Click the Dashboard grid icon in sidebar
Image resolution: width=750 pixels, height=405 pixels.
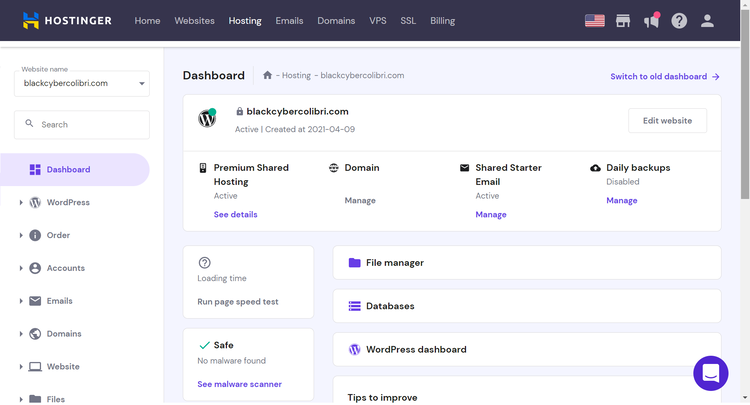coord(35,170)
